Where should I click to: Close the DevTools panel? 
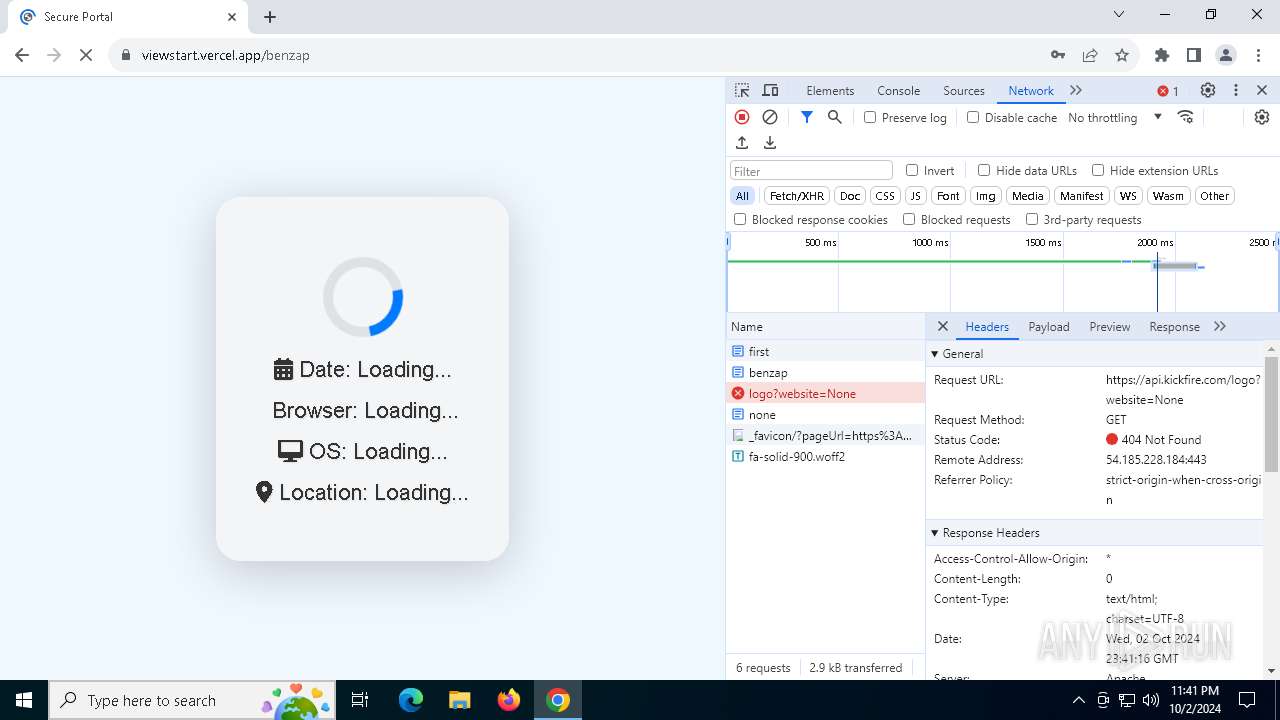coord(1262,90)
